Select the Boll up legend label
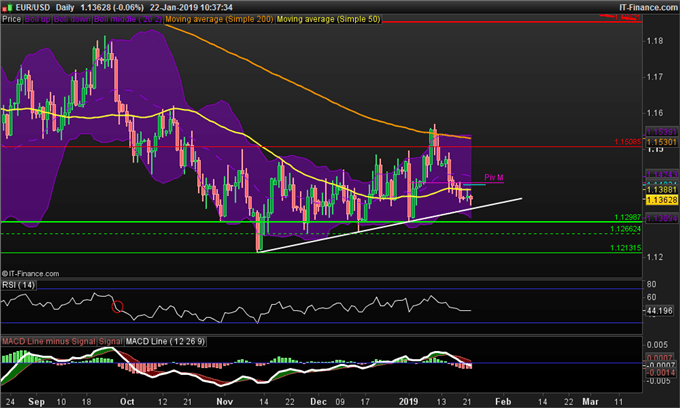 click(38, 19)
